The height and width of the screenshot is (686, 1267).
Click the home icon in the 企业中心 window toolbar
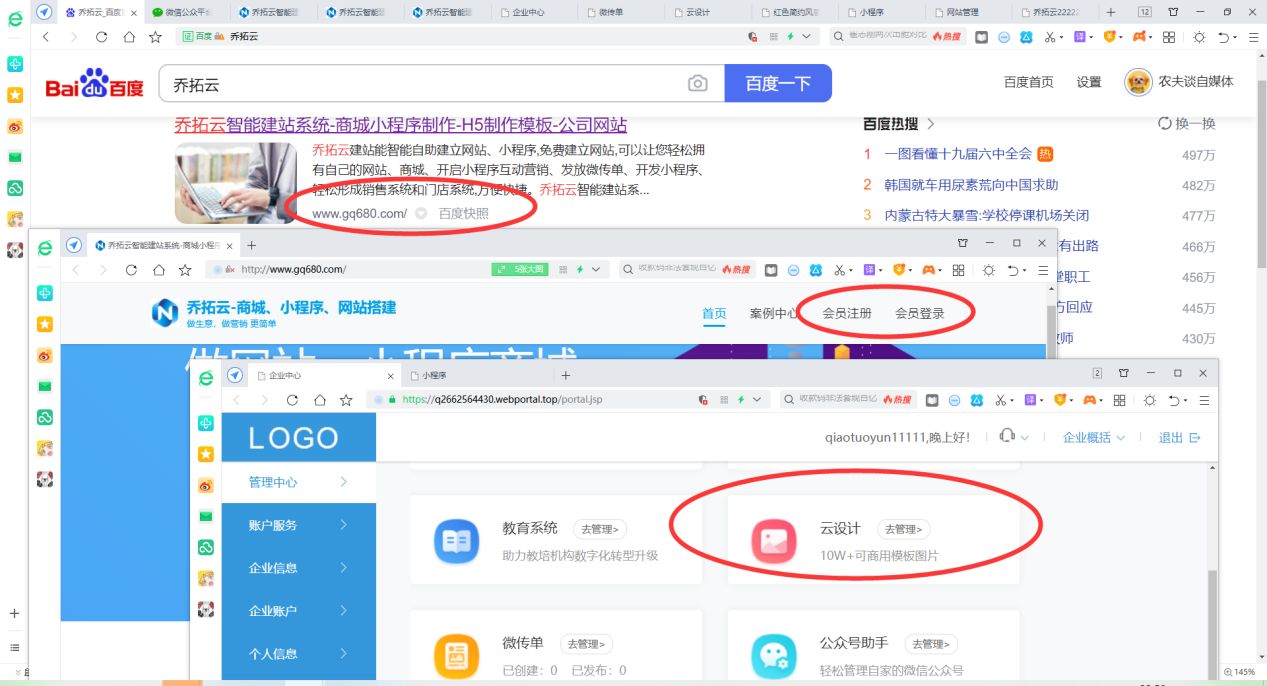click(320, 399)
